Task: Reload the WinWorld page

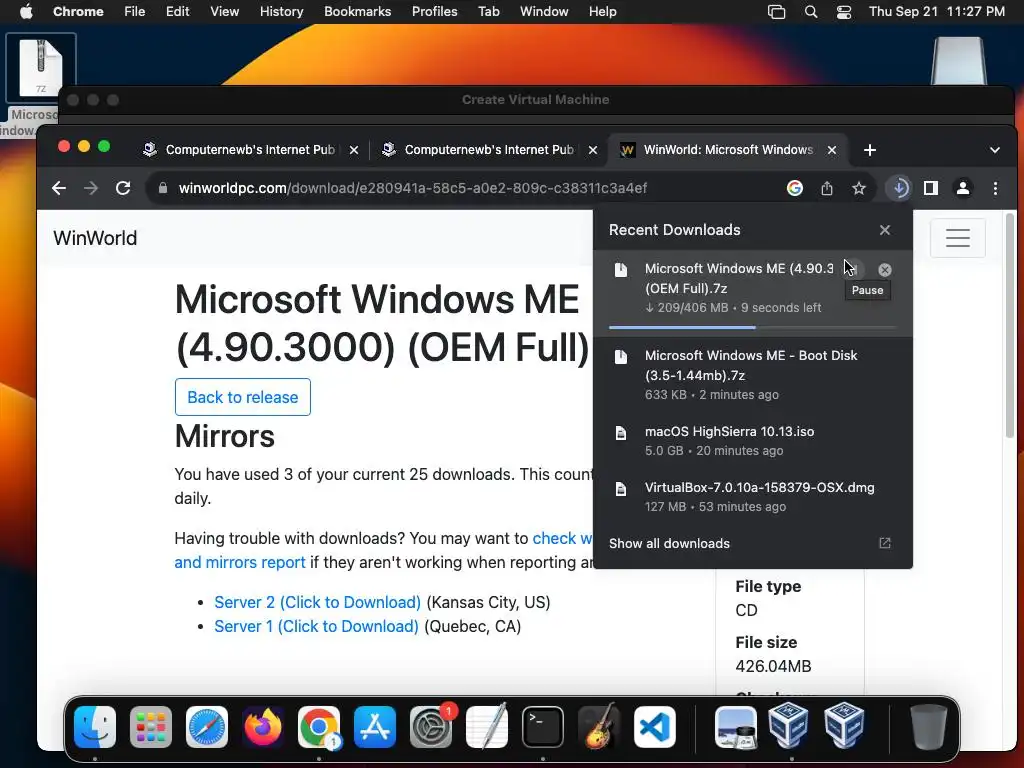Action: click(x=123, y=188)
